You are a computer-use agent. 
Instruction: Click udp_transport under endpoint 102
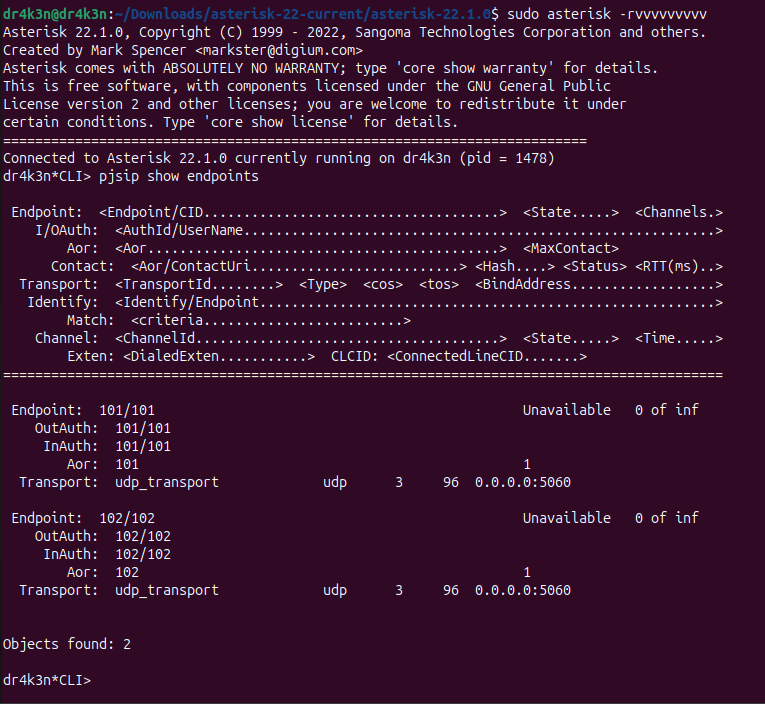click(167, 590)
